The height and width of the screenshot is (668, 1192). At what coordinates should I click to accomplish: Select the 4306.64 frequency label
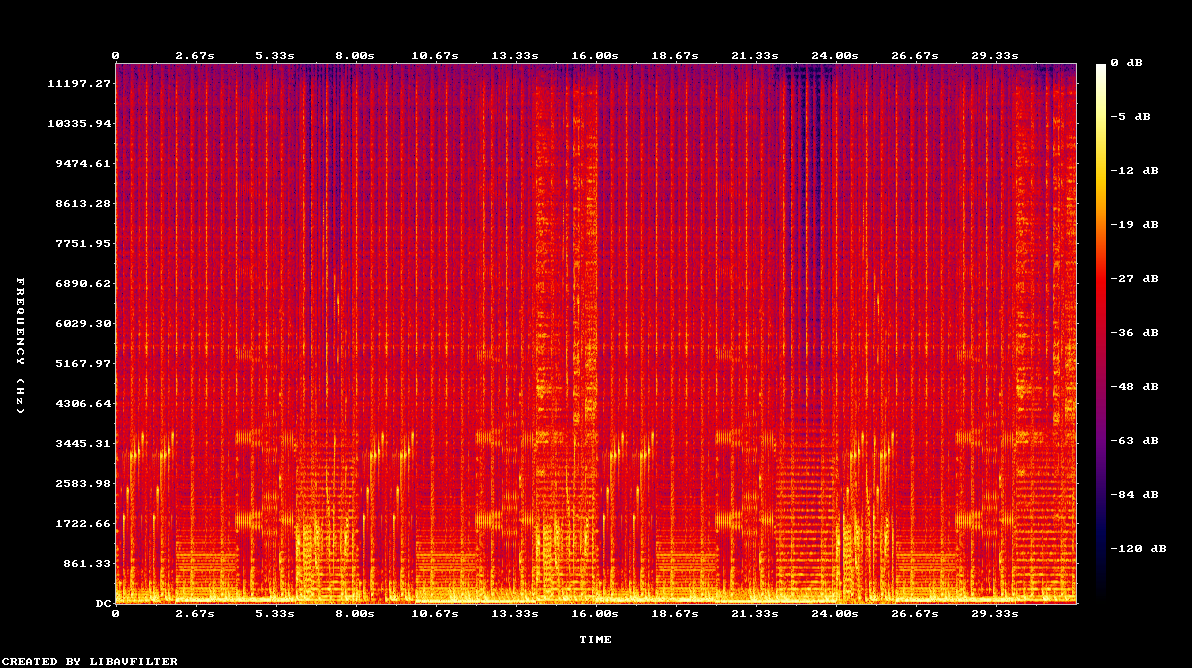[83, 404]
